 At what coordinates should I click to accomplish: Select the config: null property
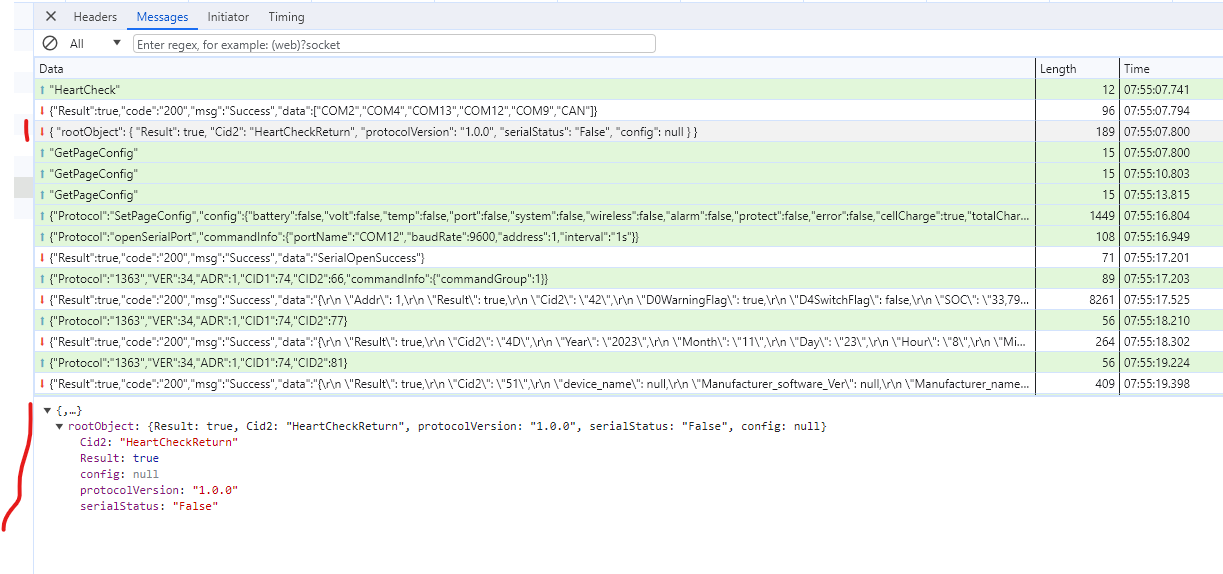pos(119,474)
